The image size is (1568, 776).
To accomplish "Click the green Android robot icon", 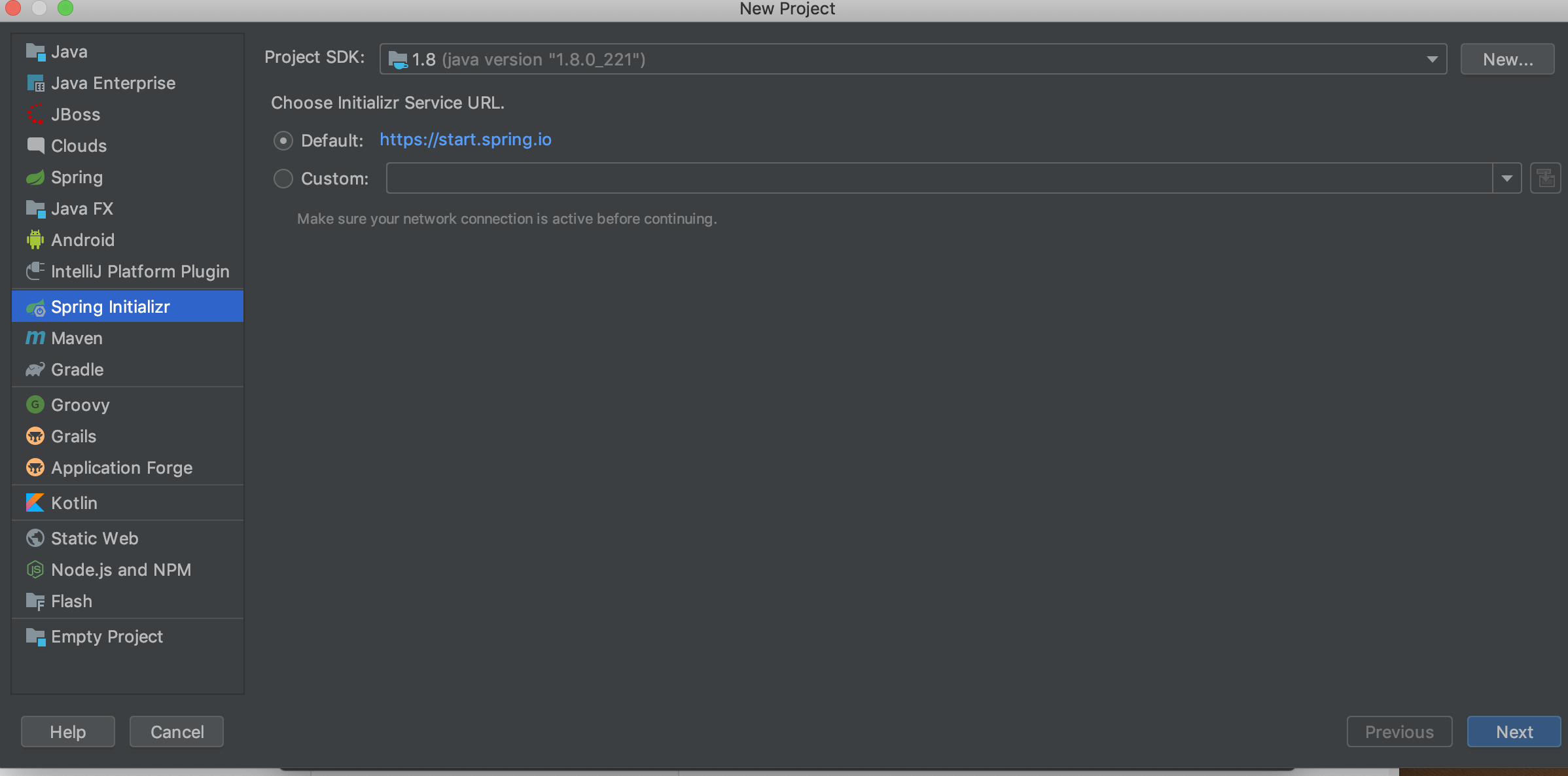I will 35,240.
